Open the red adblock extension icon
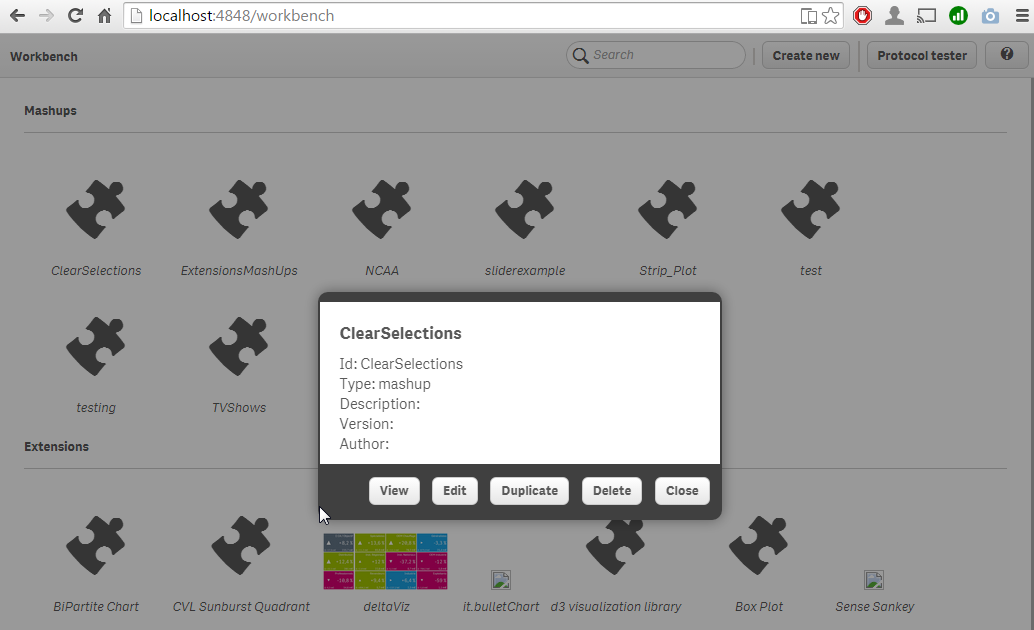Viewport: 1034px width, 630px height. [x=863, y=15]
